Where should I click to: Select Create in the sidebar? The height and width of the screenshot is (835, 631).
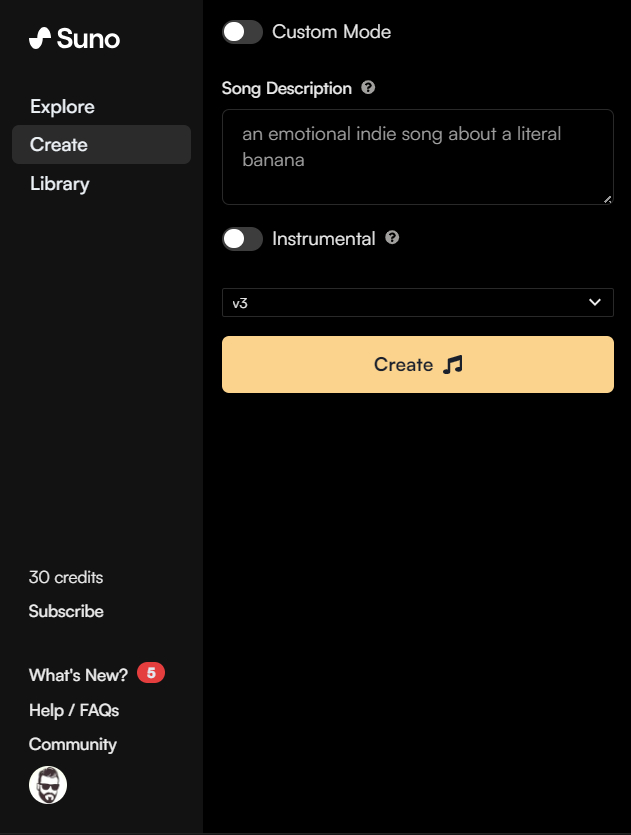coord(101,144)
